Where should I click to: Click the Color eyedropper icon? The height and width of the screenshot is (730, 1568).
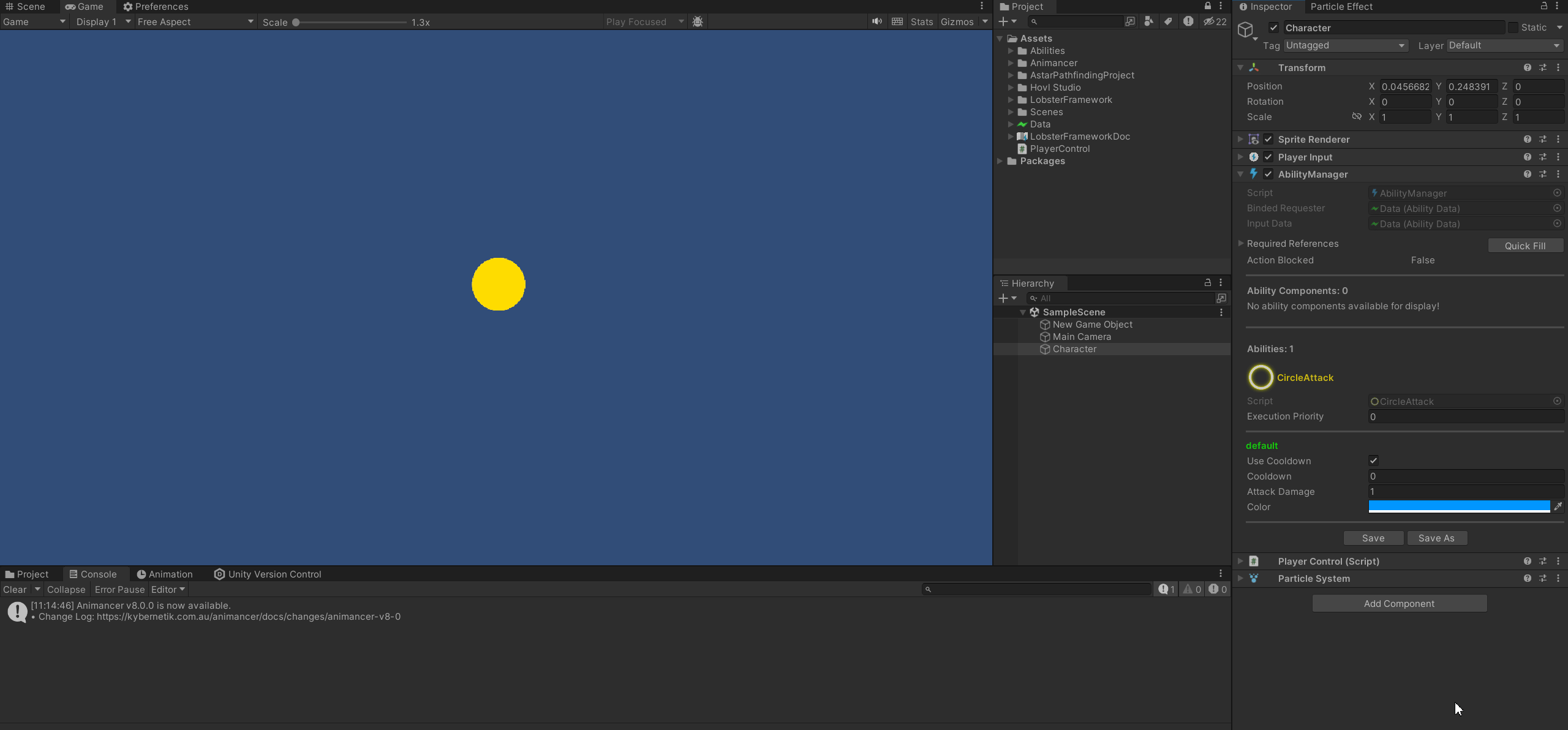[x=1558, y=506]
